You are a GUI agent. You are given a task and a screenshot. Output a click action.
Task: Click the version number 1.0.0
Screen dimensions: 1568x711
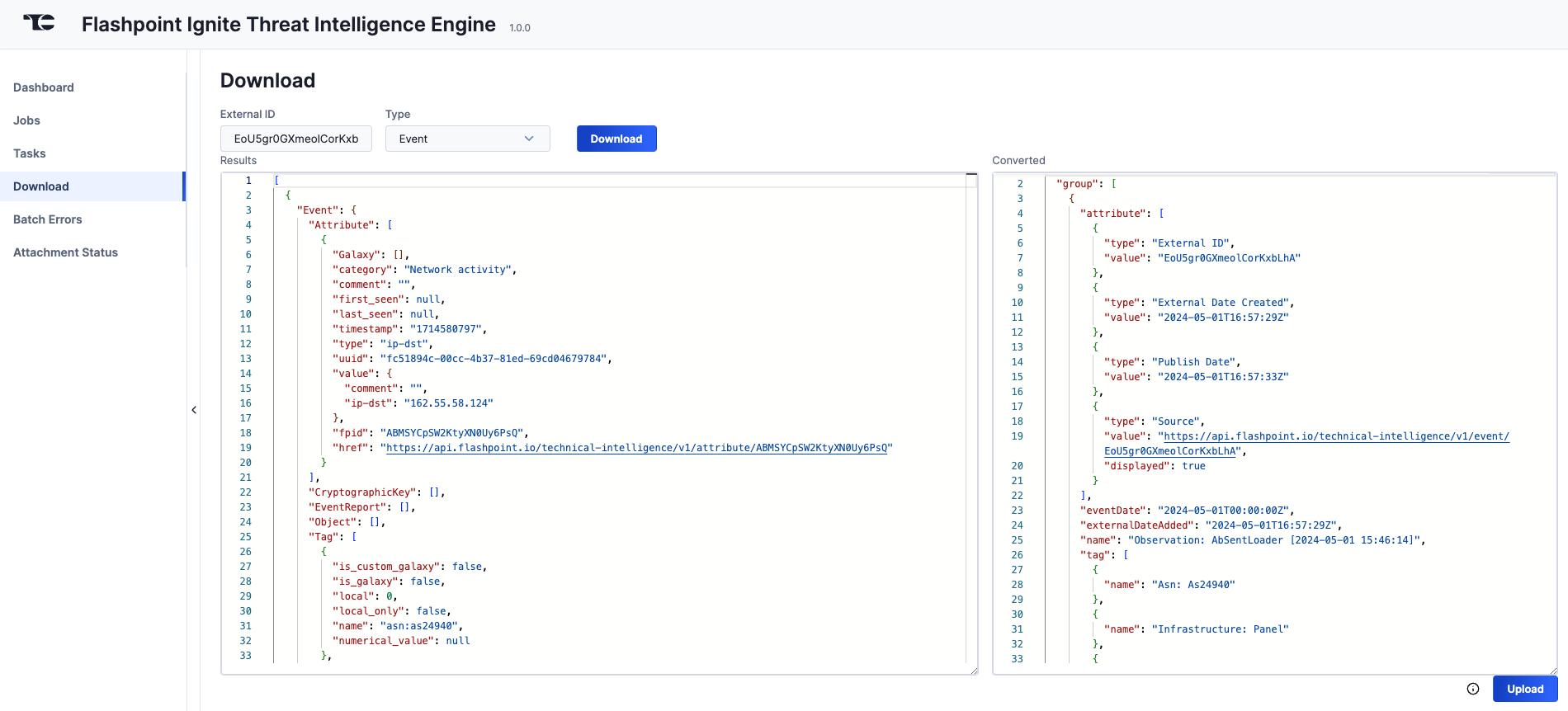pos(520,28)
